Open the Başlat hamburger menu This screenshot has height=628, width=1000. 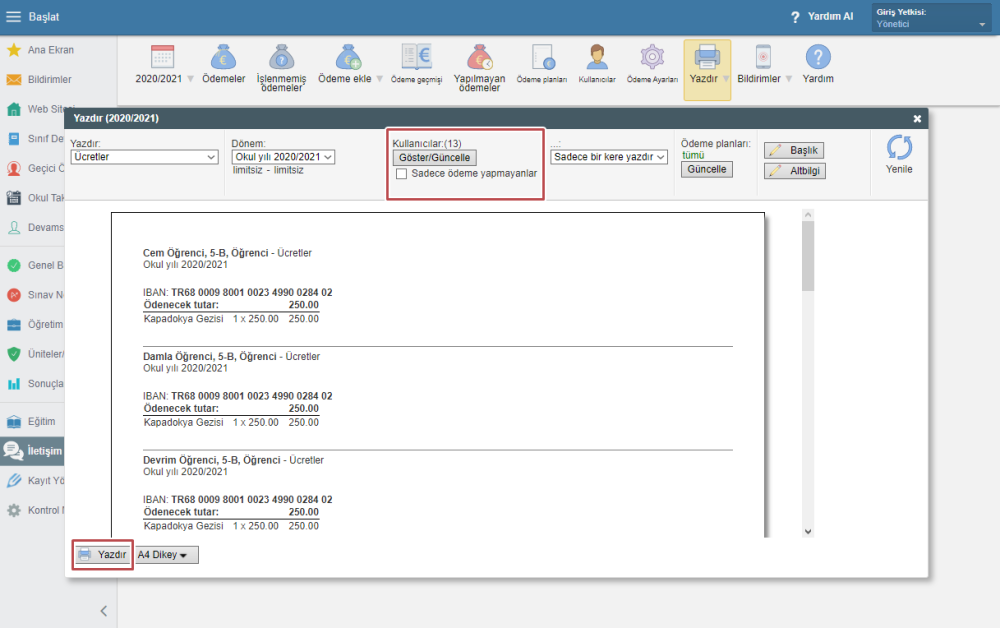tap(13, 17)
